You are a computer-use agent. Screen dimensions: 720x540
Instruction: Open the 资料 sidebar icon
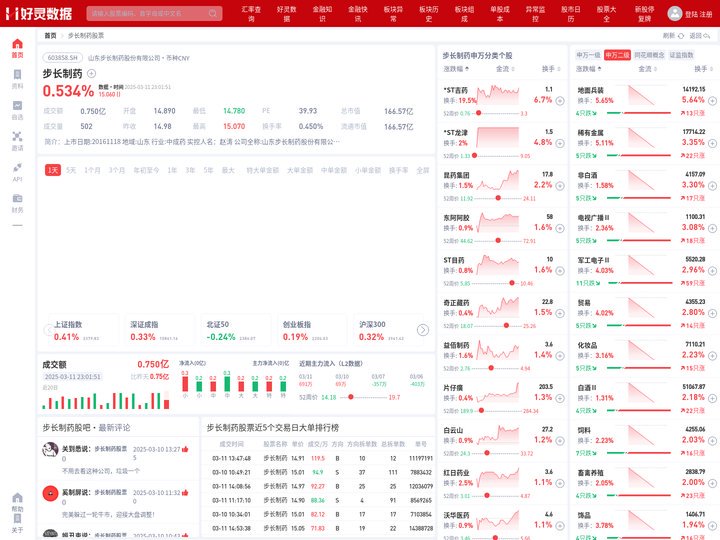[x=17, y=74]
